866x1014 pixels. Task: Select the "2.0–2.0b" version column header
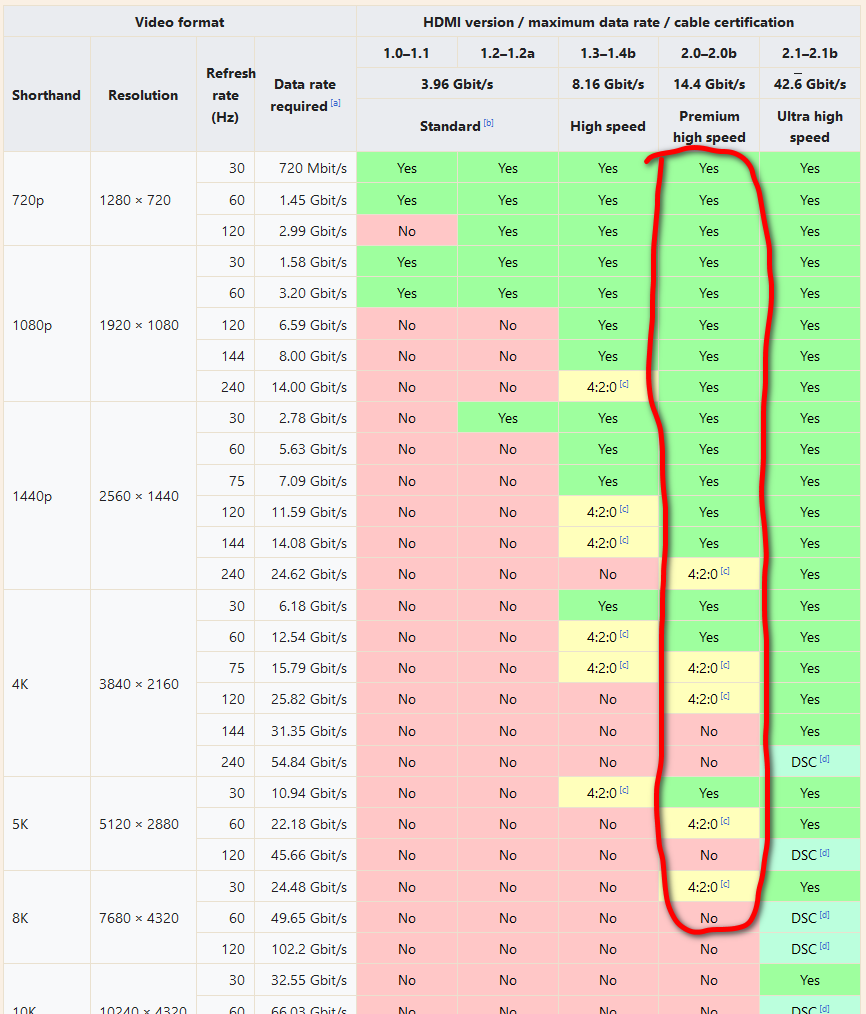coord(709,53)
